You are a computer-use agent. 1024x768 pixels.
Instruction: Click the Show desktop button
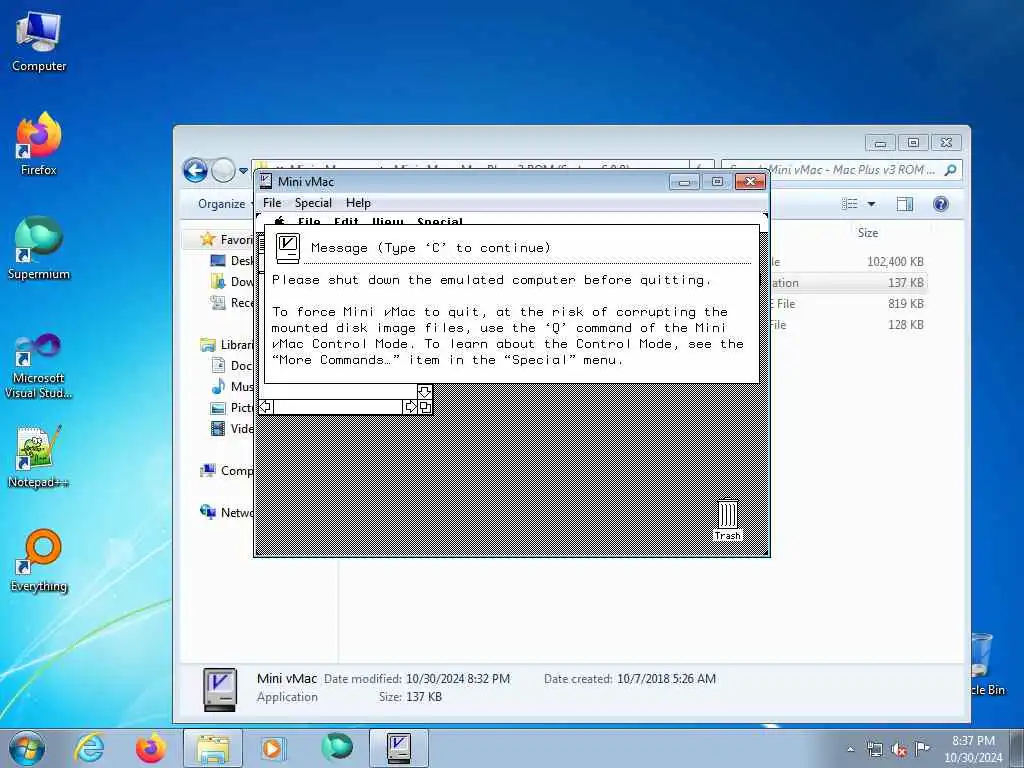pyautogui.click(x=1016, y=748)
